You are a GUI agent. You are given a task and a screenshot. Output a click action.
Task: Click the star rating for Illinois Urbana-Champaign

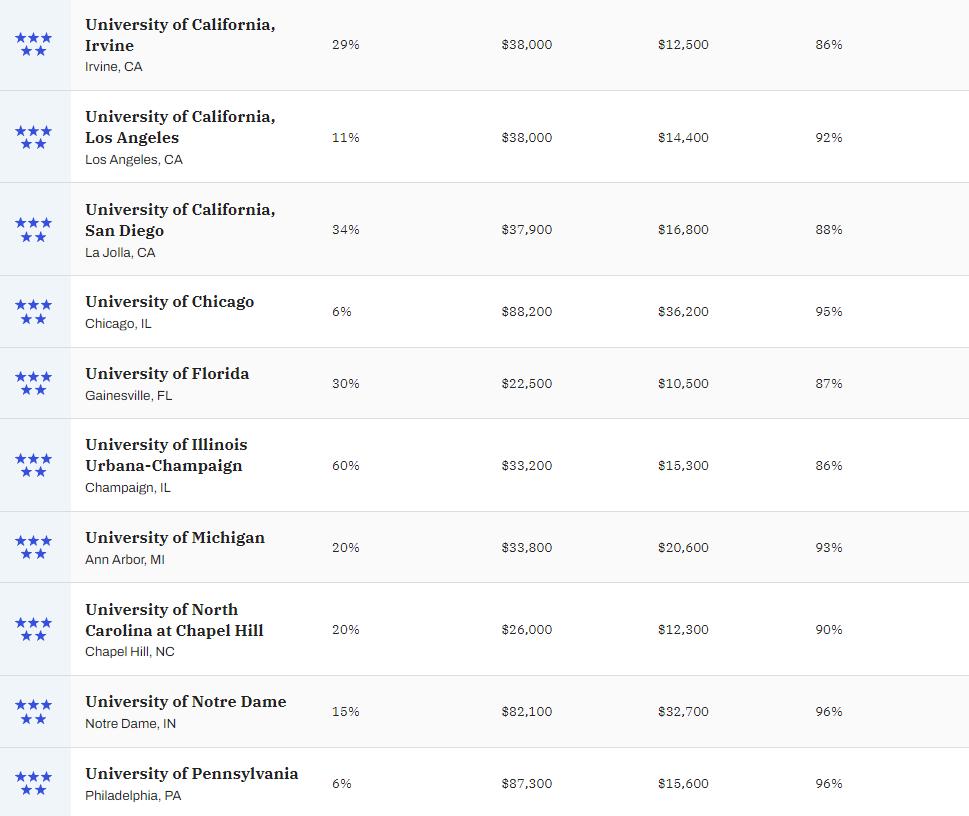click(x=33, y=466)
